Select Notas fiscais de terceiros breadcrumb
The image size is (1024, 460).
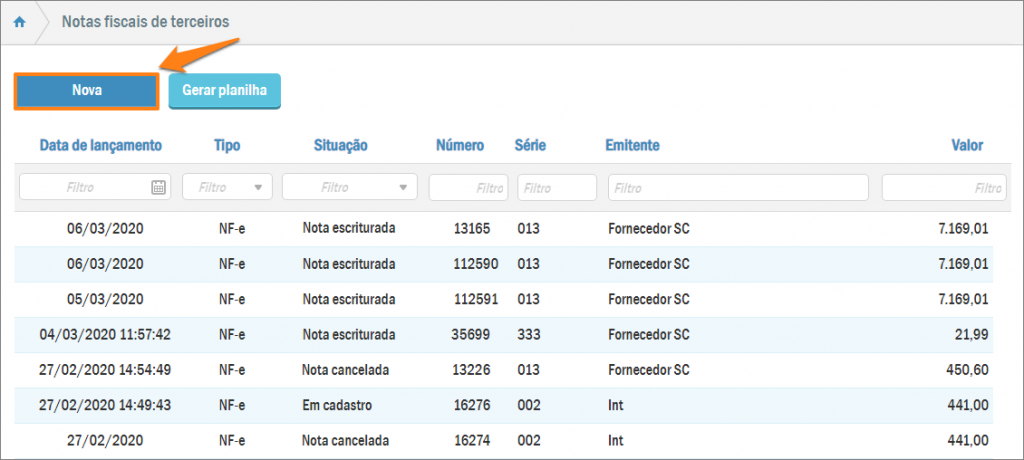[145, 22]
